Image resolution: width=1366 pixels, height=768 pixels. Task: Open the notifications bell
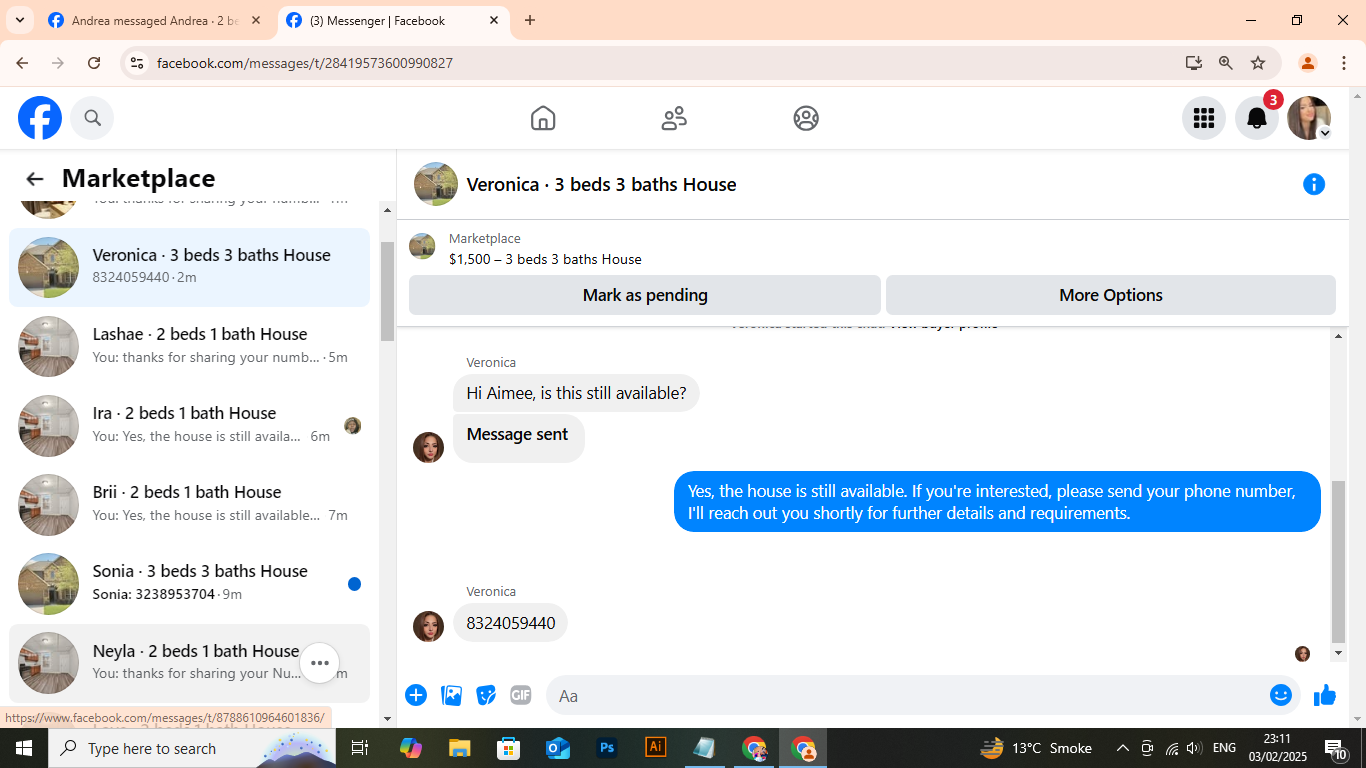(x=1257, y=118)
